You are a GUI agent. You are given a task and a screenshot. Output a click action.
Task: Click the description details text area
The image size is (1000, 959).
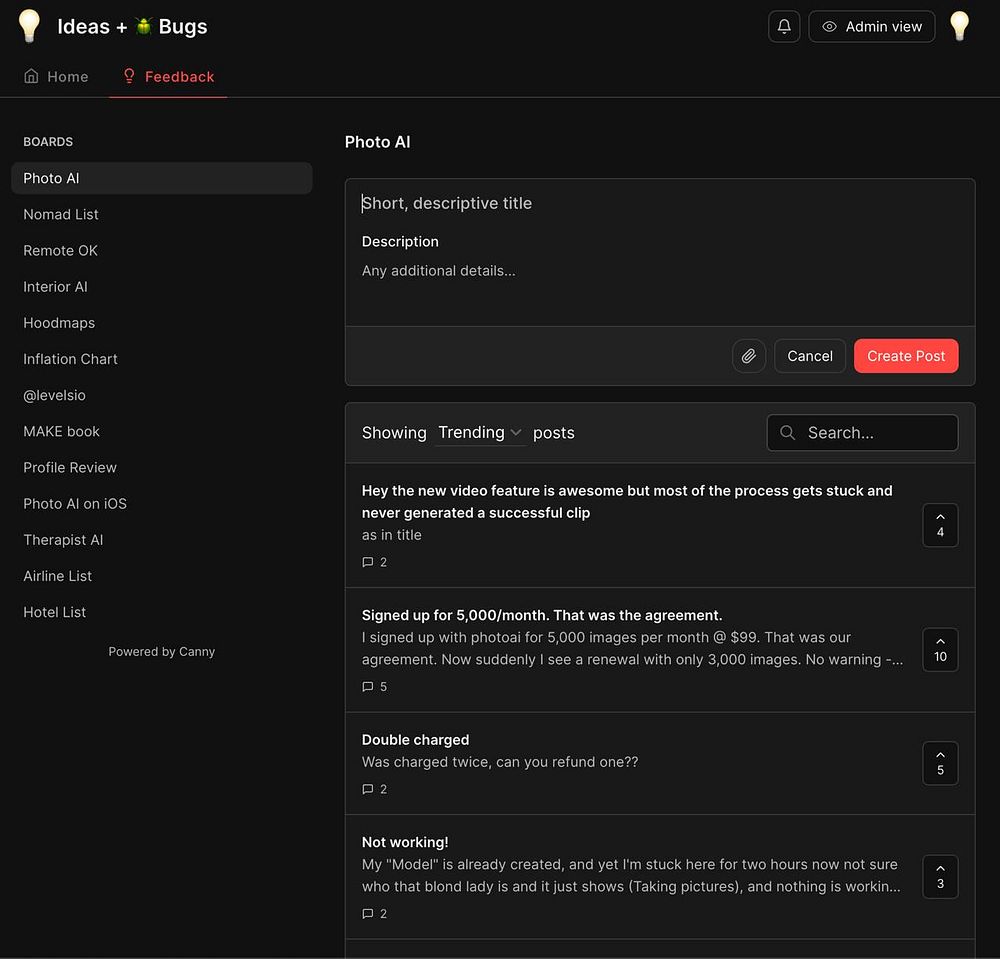659,285
